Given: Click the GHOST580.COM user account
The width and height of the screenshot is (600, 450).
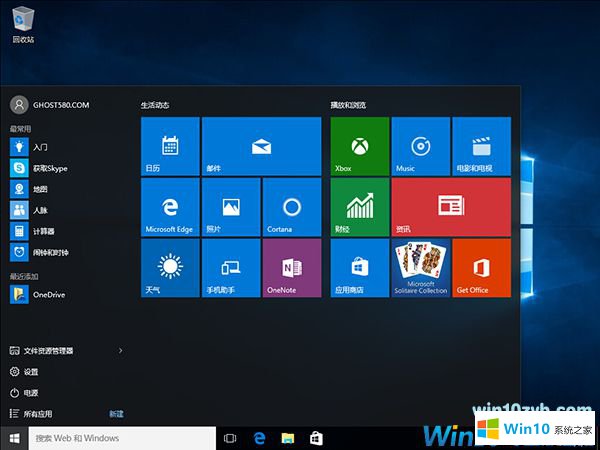Looking at the screenshot, I should point(50,105).
